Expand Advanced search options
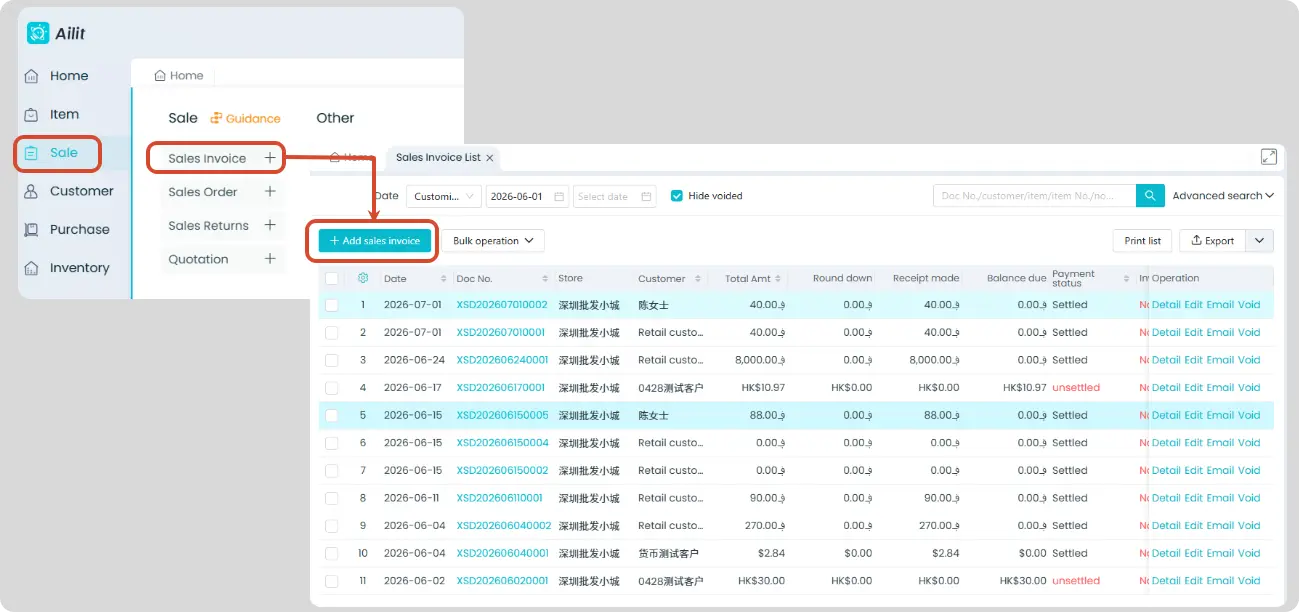The height and width of the screenshot is (612, 1299). [1223, 196]
